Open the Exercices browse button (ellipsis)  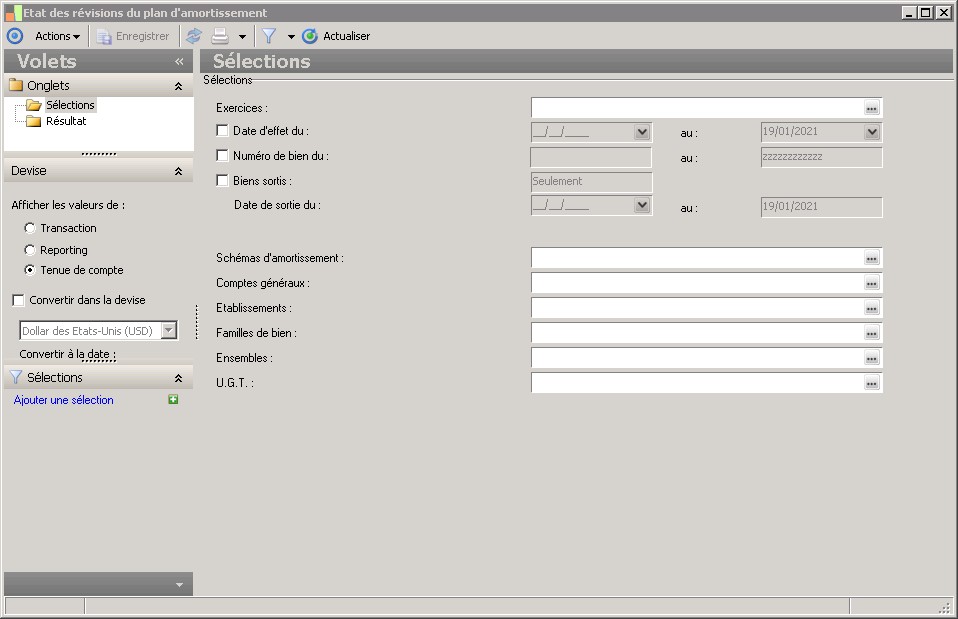point(871,108)
